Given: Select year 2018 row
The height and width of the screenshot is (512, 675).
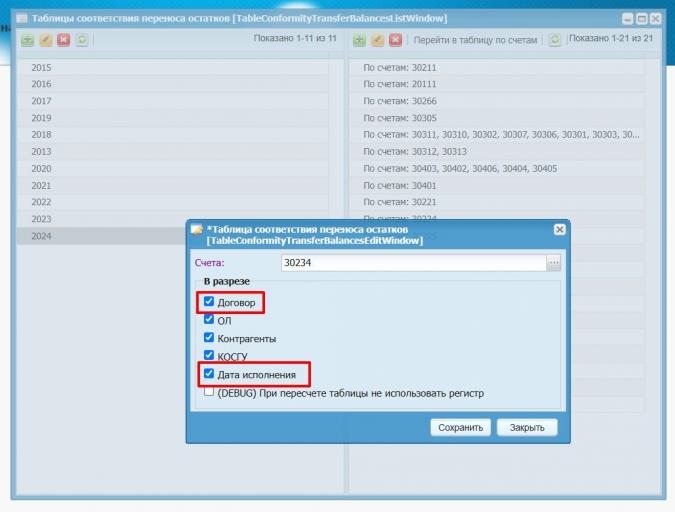Looking at the screenshot, I should tap(173, 135).
